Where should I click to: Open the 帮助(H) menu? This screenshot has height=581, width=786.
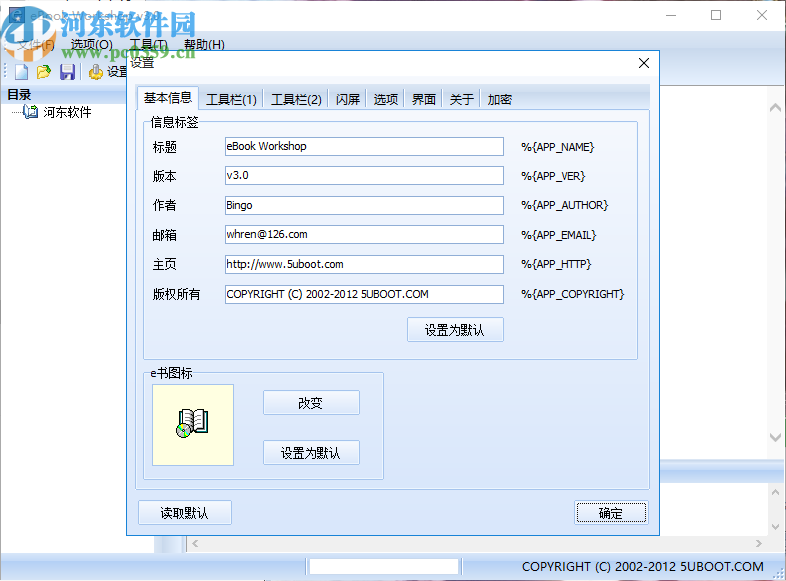pos(204,45)
